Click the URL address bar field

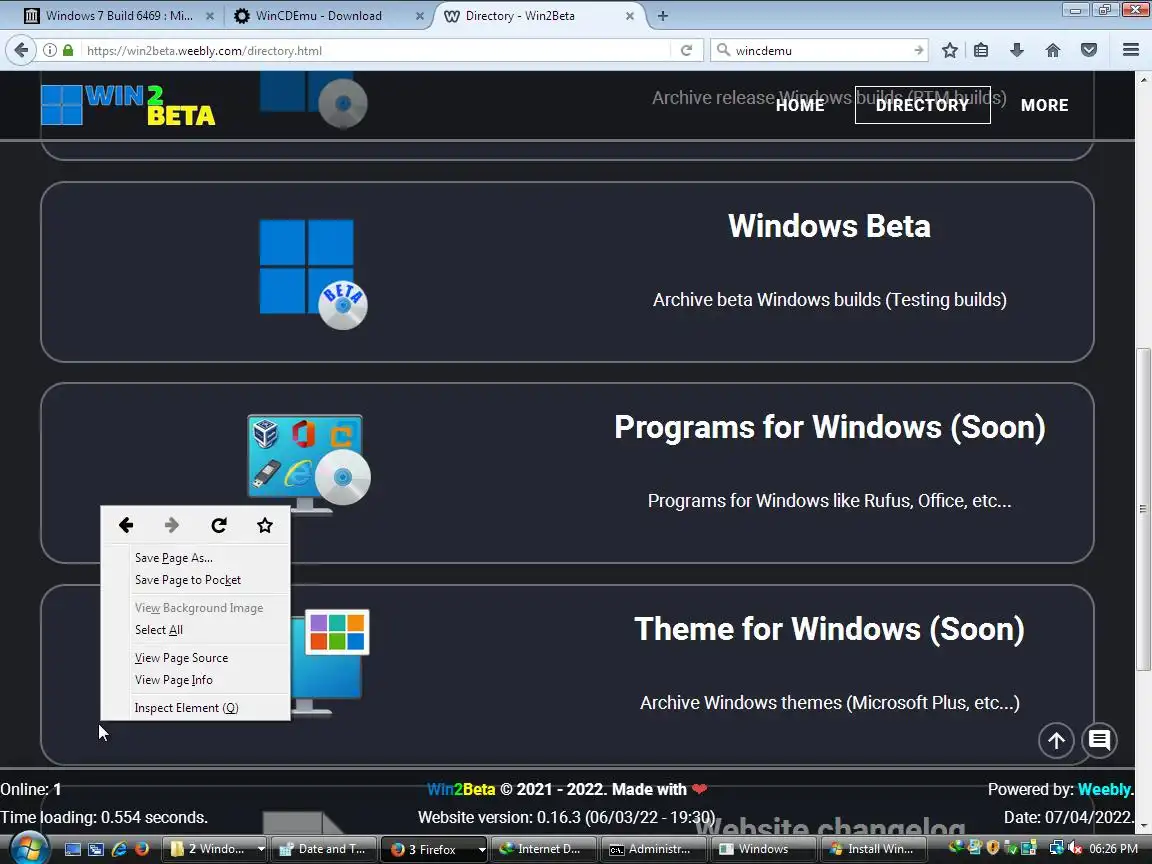click(375, 51)
